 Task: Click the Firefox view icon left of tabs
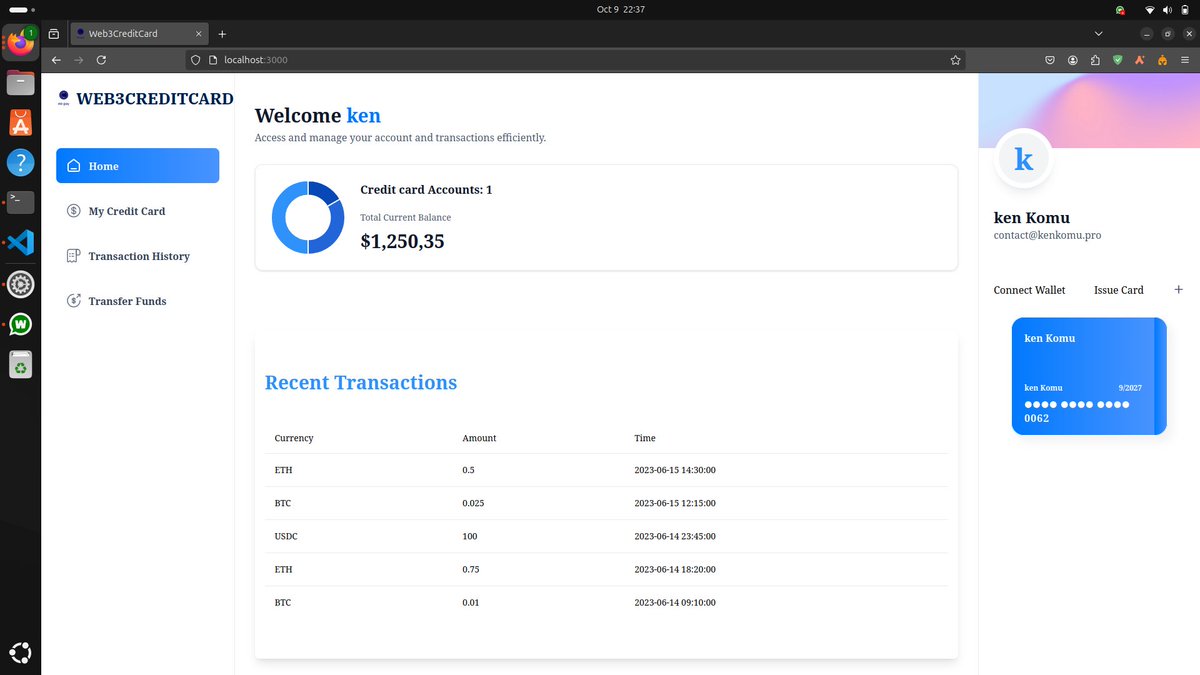point(53,34)
